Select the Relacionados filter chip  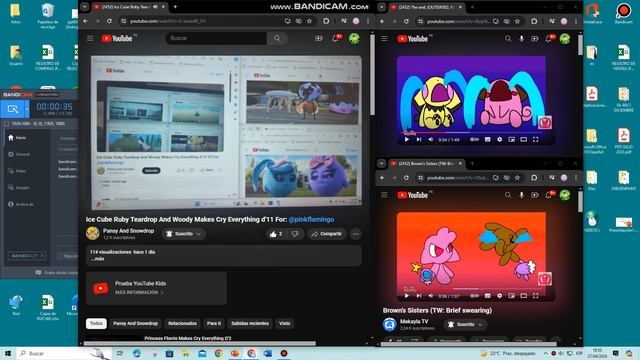tap(182, 323)
